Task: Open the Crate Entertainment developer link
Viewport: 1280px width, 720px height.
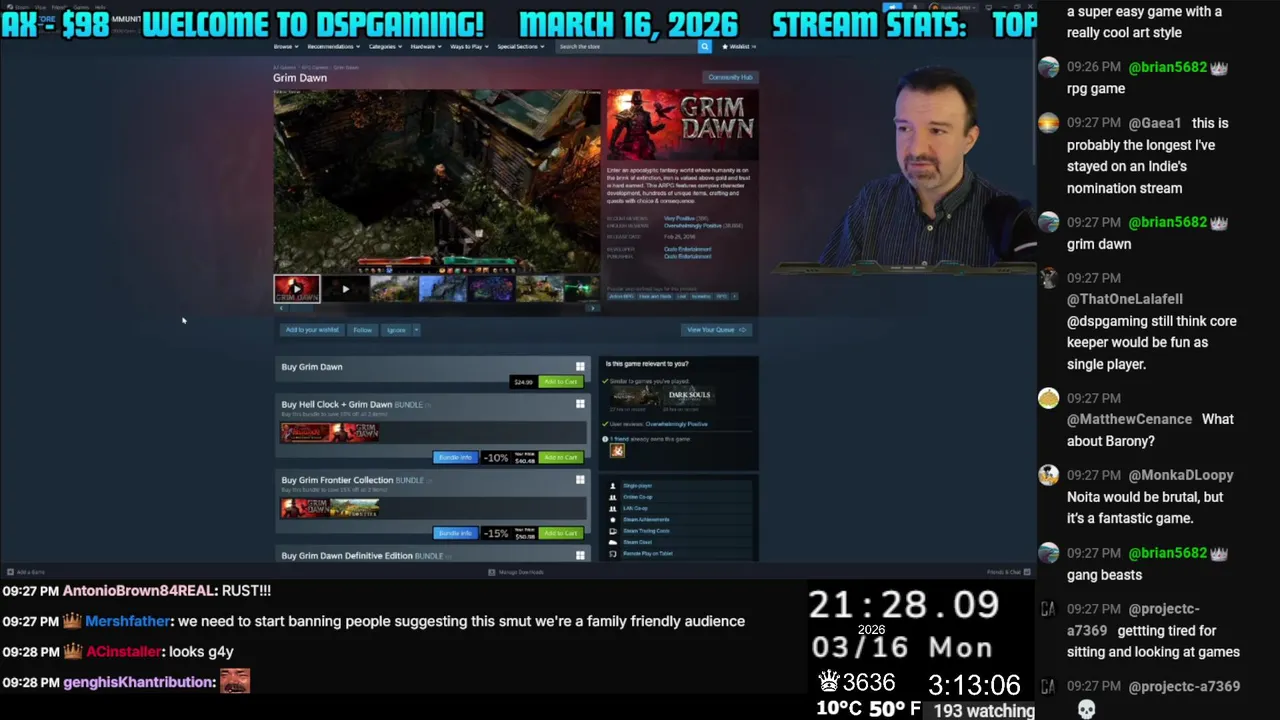Action: (x=688, y=249)
